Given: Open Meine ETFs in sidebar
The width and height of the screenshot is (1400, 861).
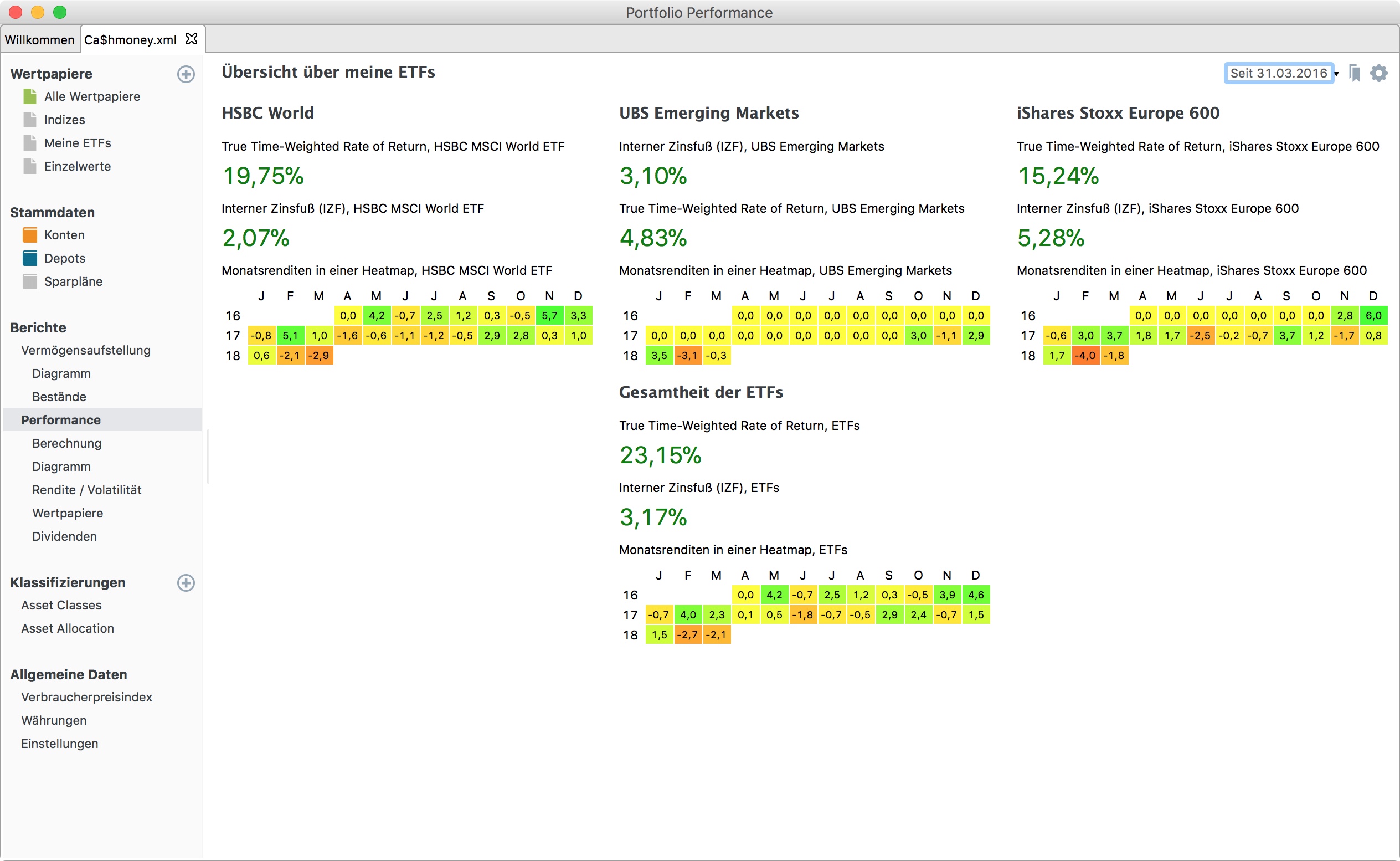Looking at the screenshot, I should (x=78, y=143).
